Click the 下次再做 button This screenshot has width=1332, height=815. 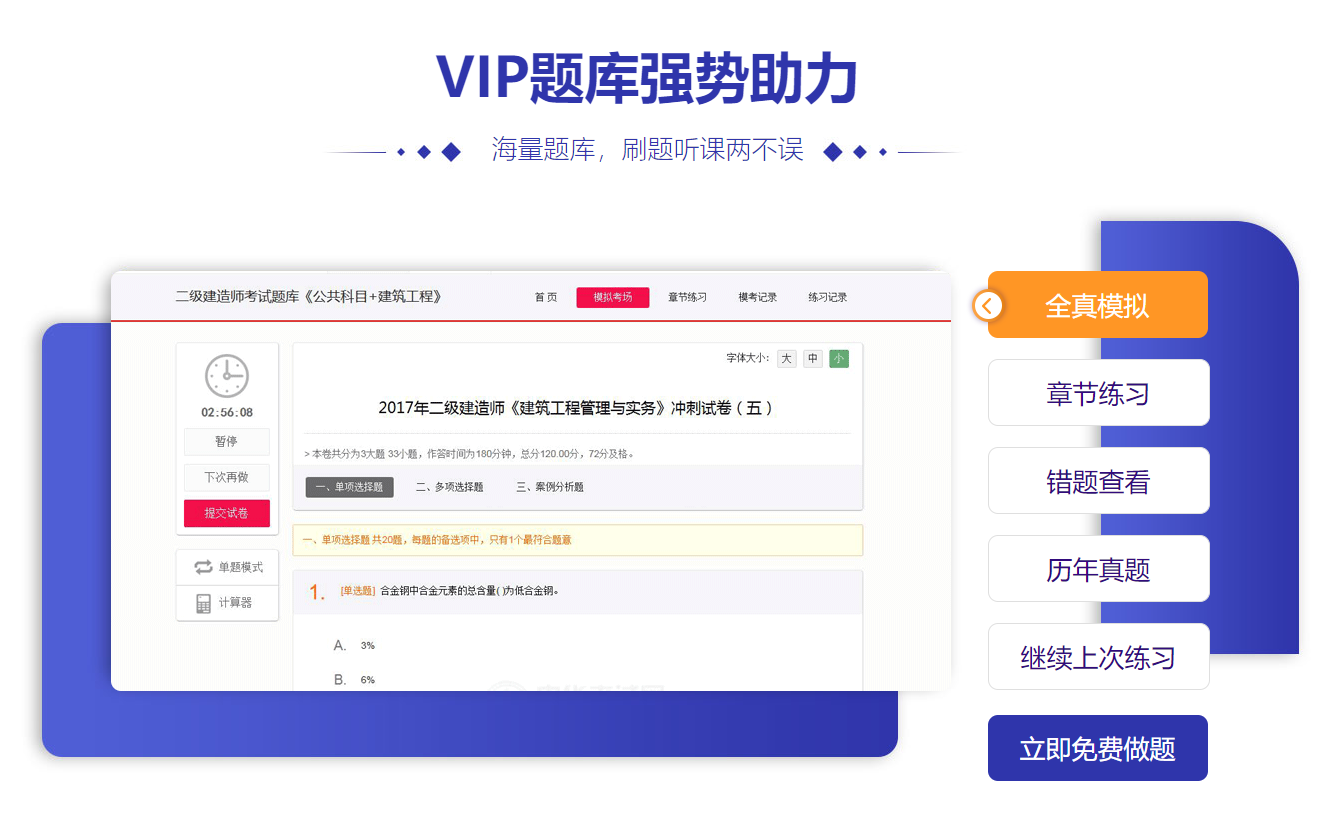pyautogui.click(x=227, y=477)
